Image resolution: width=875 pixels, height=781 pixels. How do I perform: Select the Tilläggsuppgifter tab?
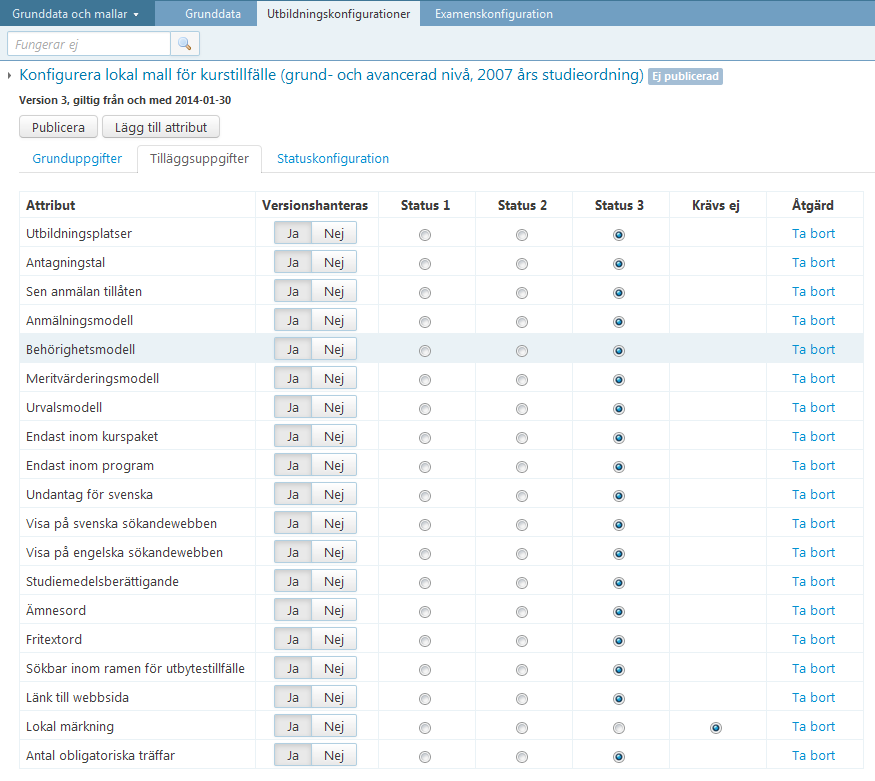[x=199, y=158]
